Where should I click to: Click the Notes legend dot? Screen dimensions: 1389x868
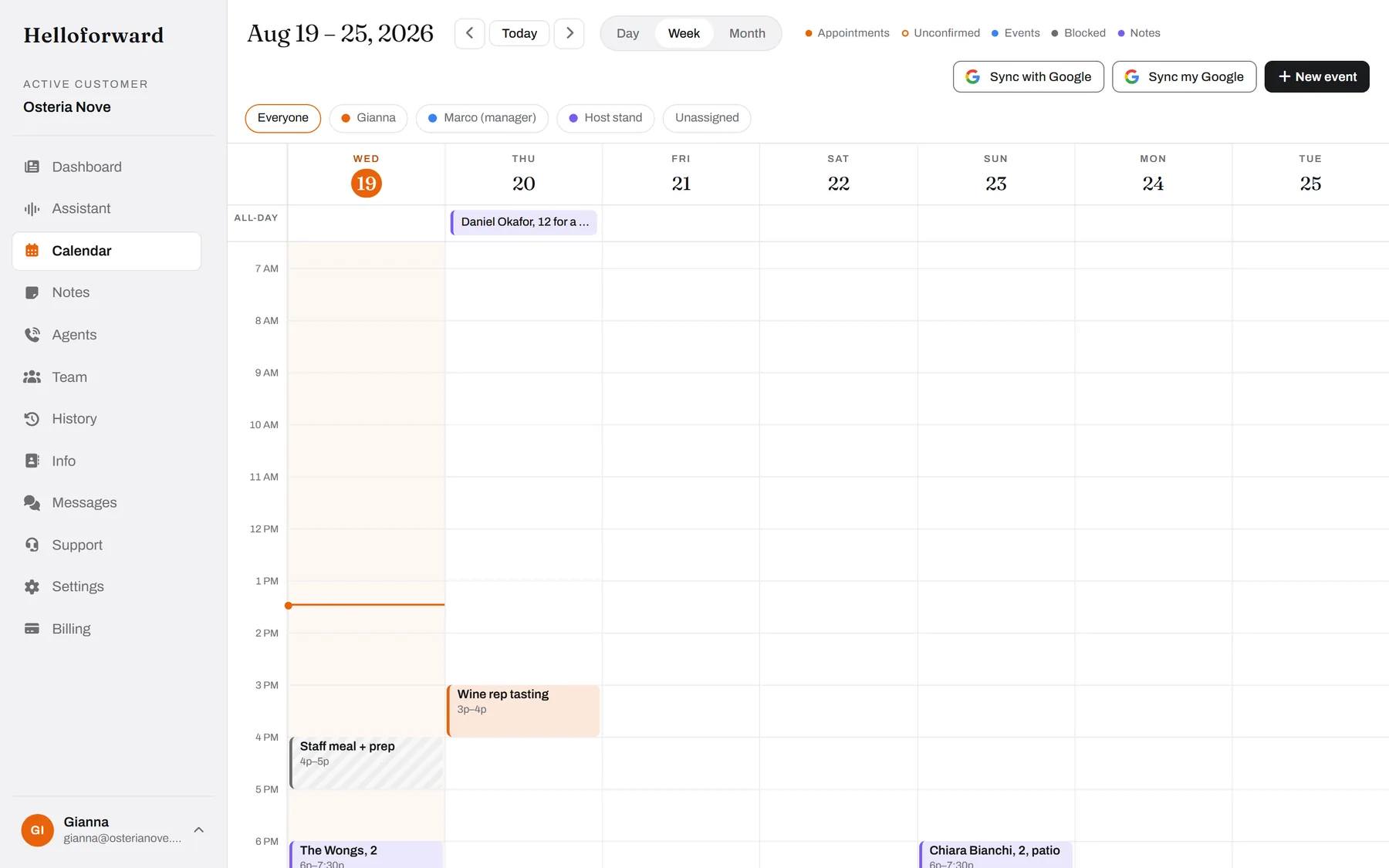pos(1121,33)
